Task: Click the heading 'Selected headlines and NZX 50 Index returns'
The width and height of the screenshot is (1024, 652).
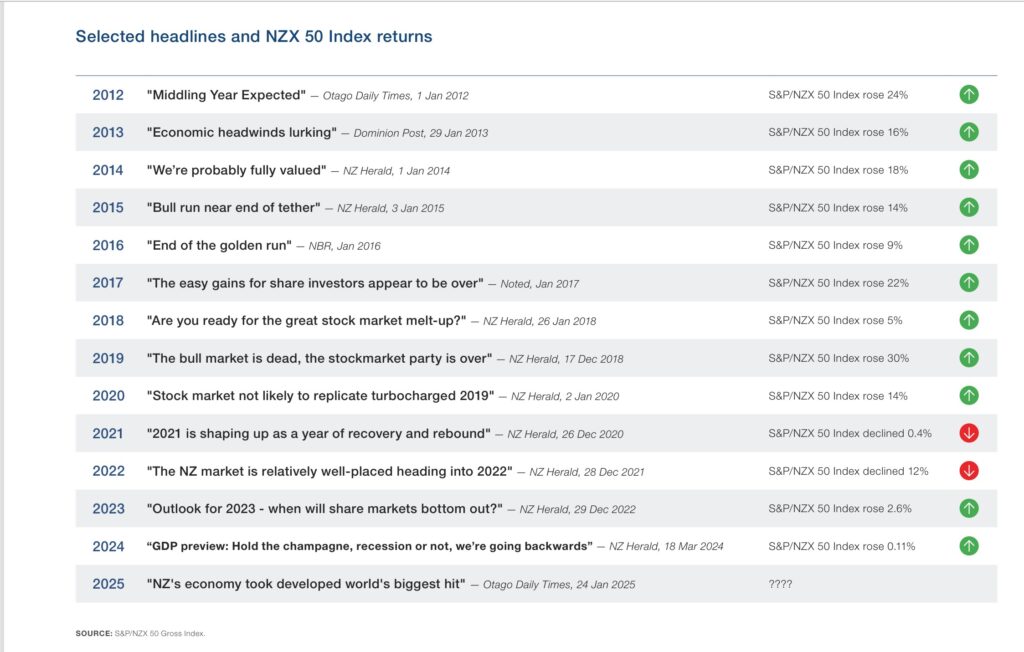Action: click(252, 35)
